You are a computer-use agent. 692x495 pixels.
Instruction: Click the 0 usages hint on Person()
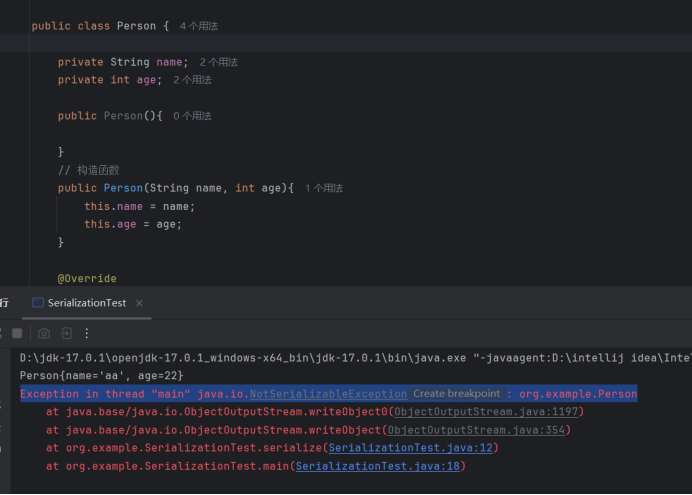pos(192,116)
